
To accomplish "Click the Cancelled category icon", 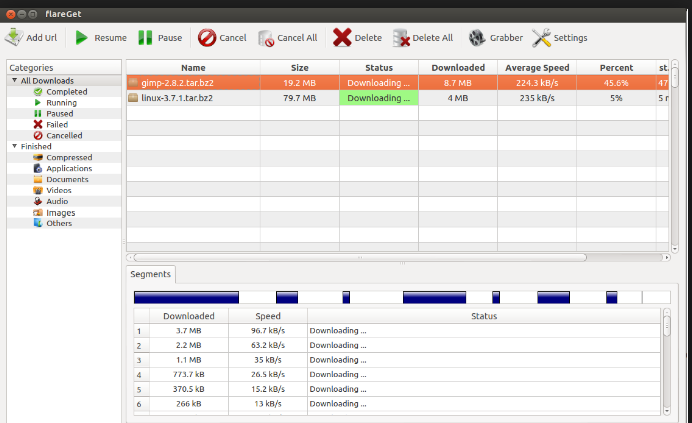I will [x=38, y=136].
